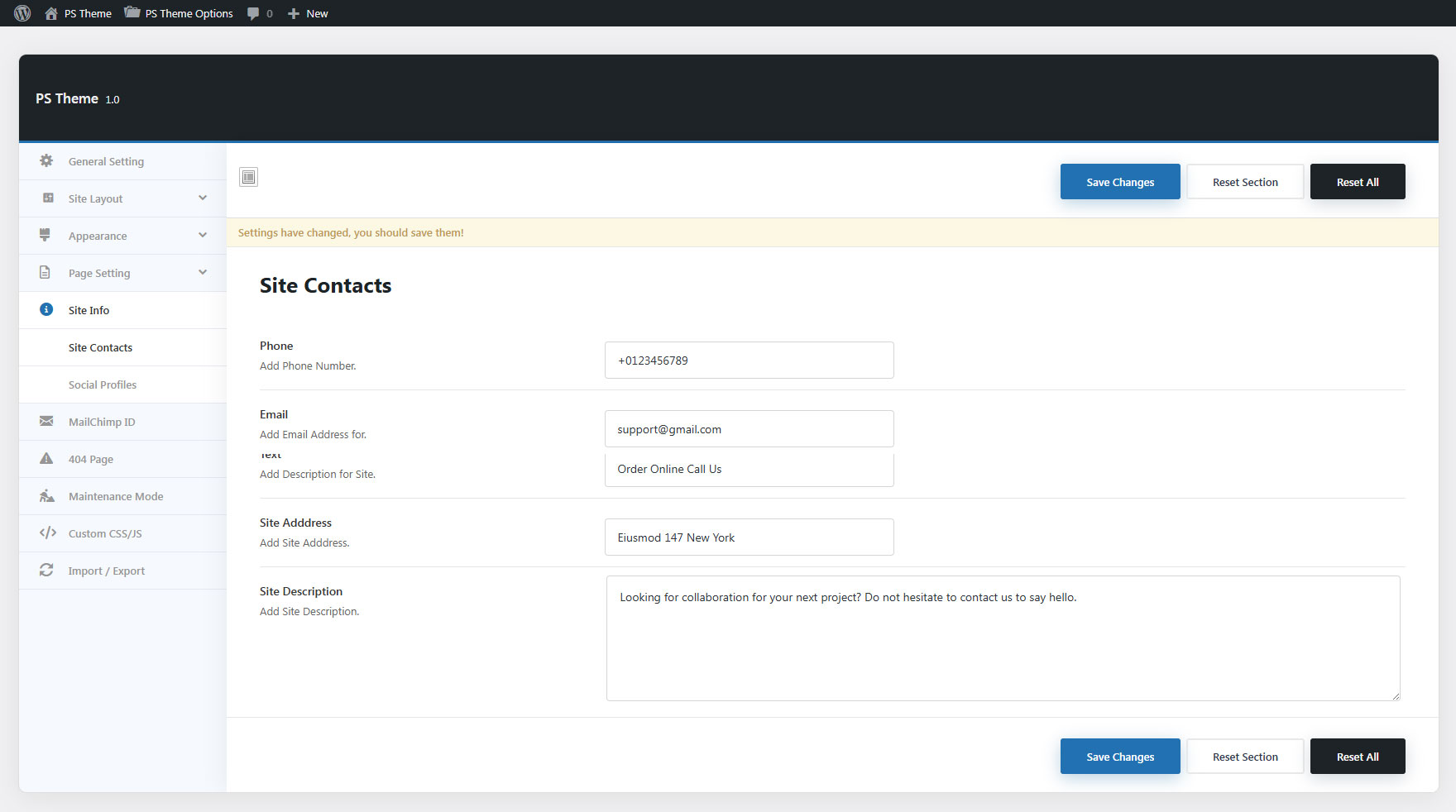Click into the Phone number field
The height and width of the screenshot is (812, 1456).
749,361
